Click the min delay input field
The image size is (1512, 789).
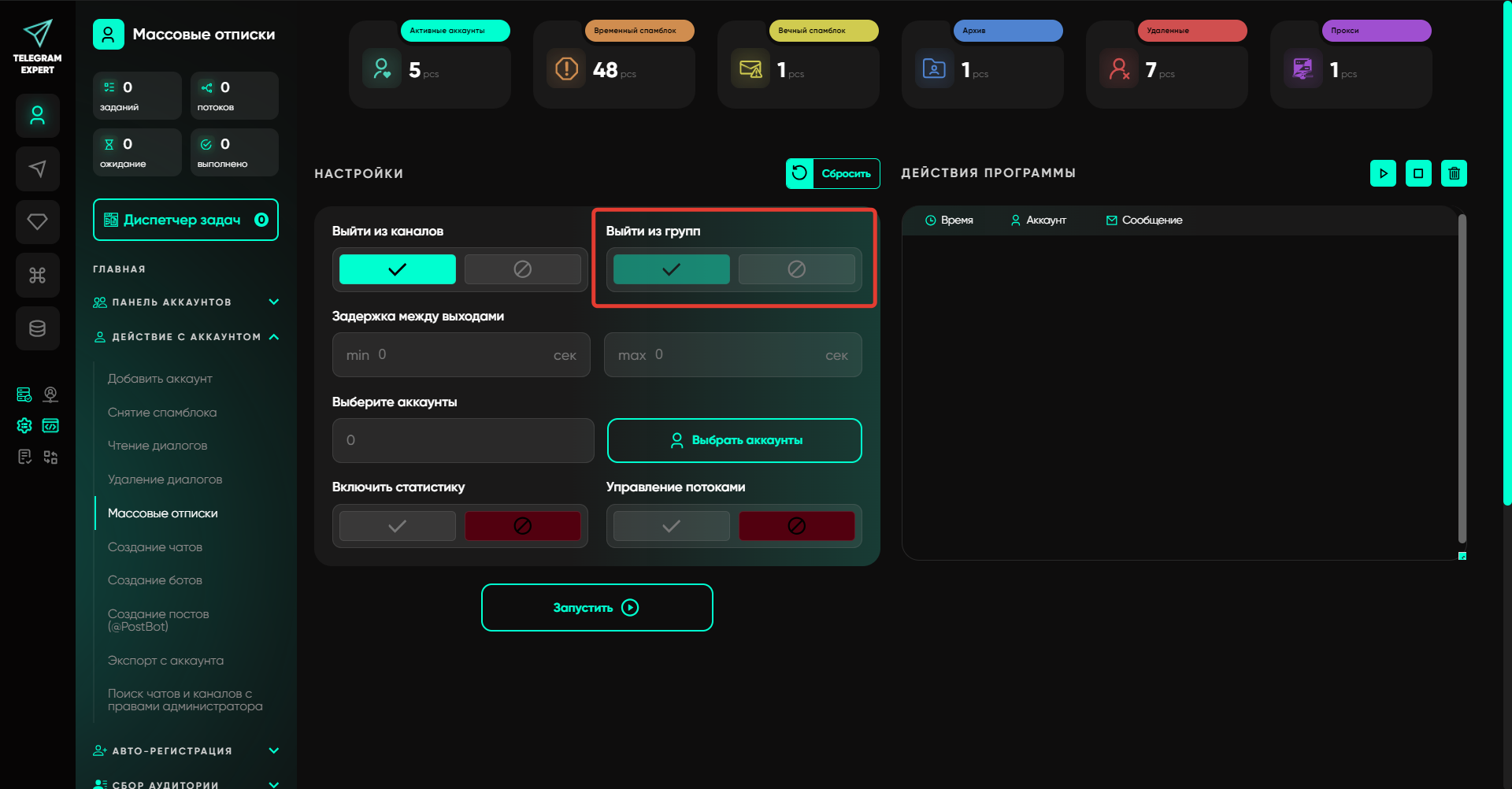[461, 355]
